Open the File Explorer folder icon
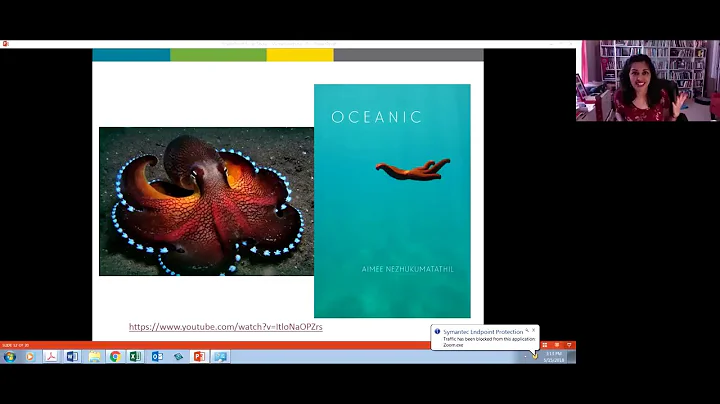Viewport: 720px width, 404px height. (x=94, y=357)
